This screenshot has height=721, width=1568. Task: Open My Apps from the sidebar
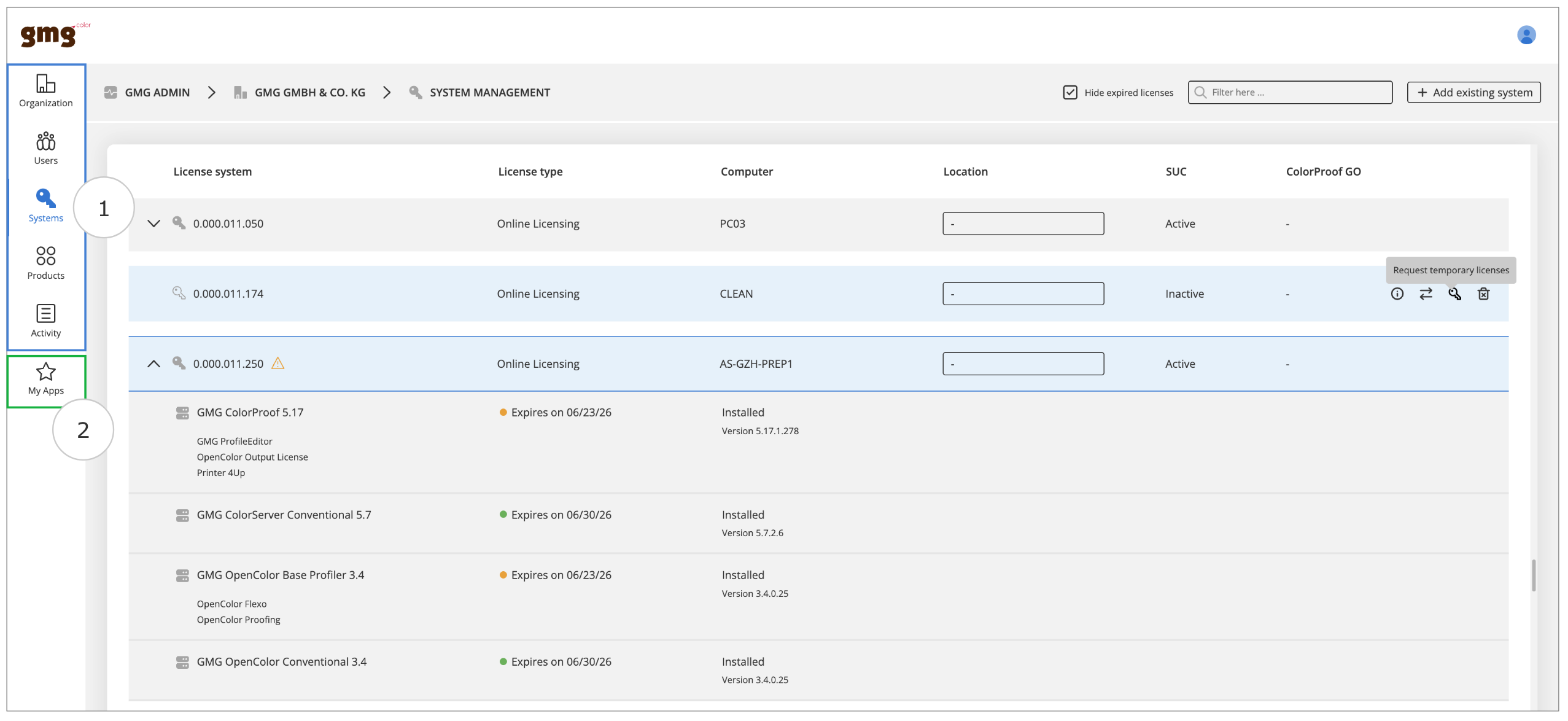(x=46, y=379)
